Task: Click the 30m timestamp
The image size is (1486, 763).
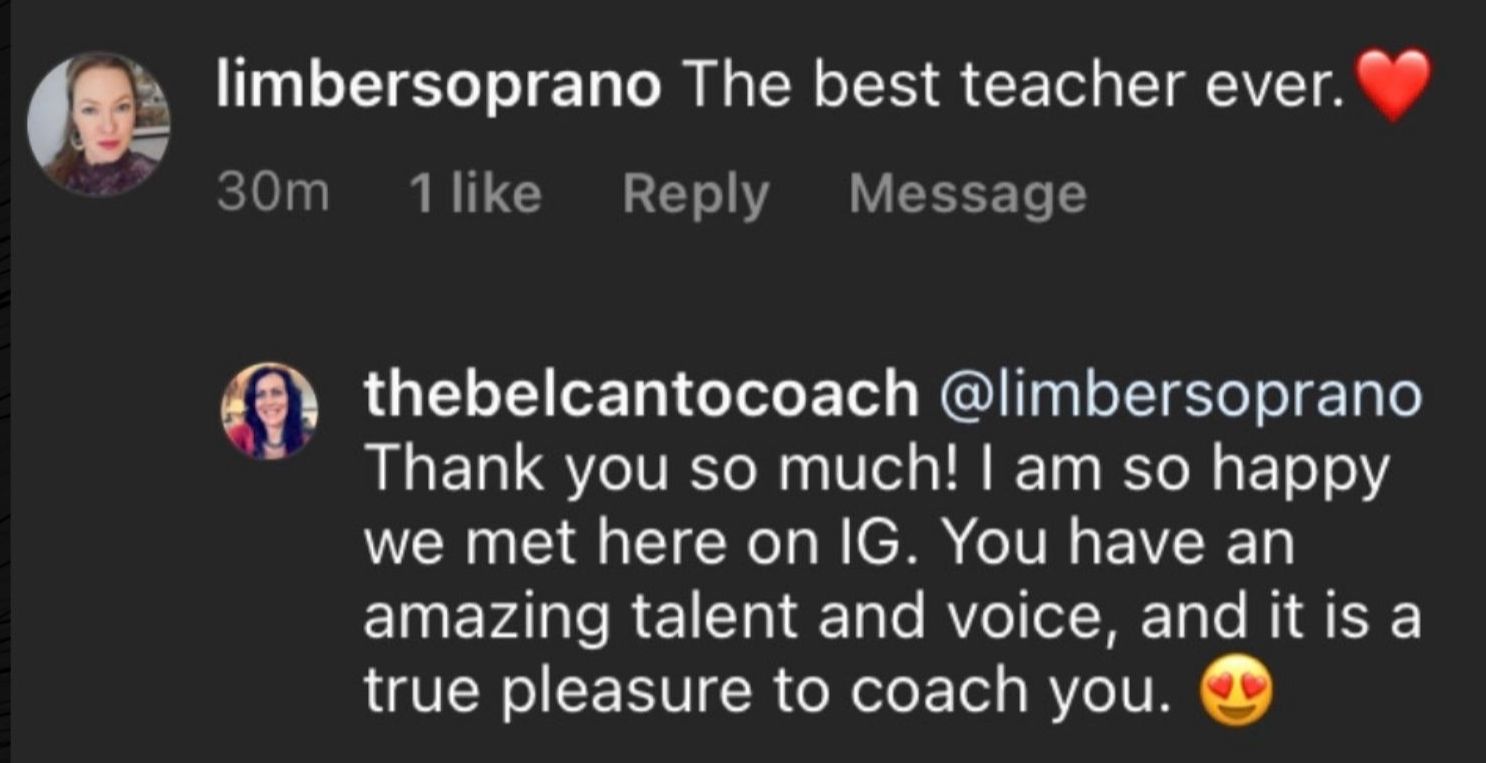Action: (272, 193)
